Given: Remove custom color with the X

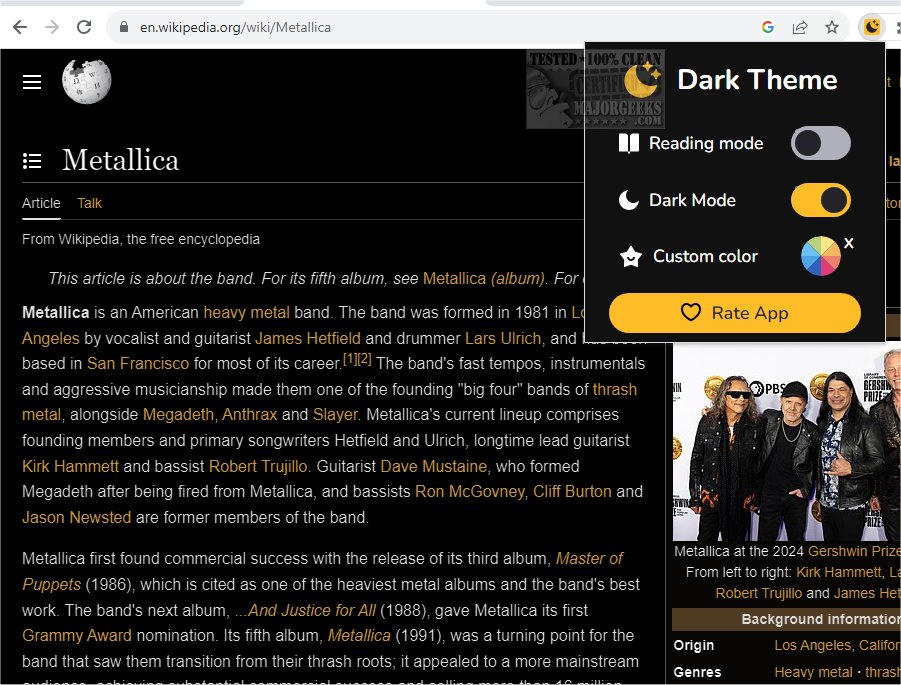Looking at the screenshot, I should click(x=849, y=243).
